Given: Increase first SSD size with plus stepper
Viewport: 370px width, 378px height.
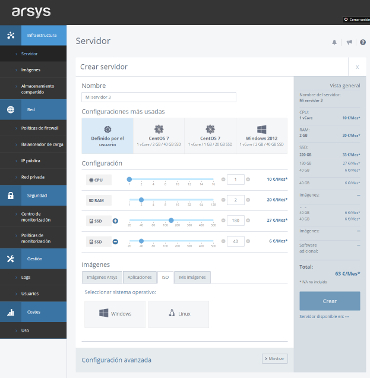Looking at the screenshot, I should click(x=248, y=220).
